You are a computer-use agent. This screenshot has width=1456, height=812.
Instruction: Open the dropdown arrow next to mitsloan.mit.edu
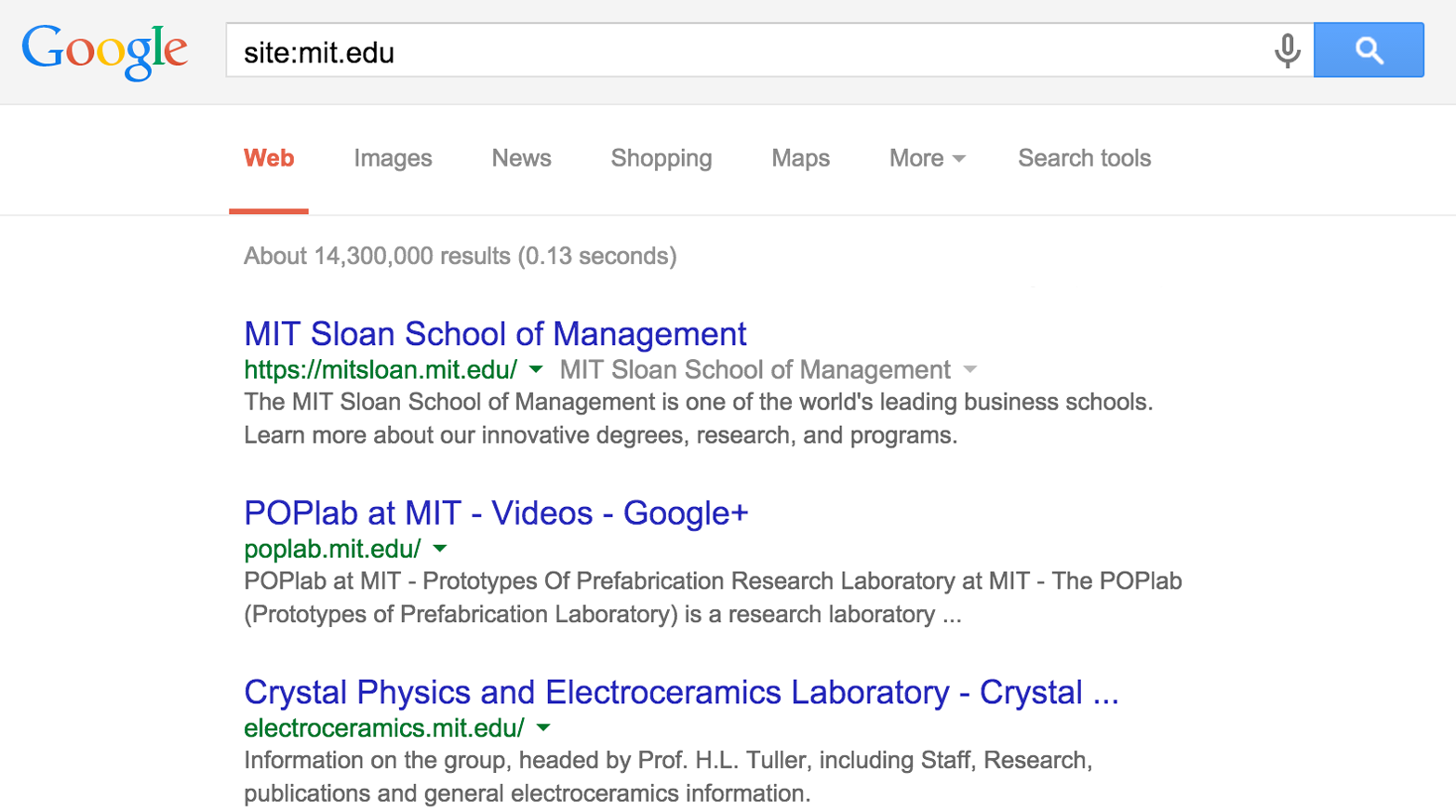(x=534, y=369)
